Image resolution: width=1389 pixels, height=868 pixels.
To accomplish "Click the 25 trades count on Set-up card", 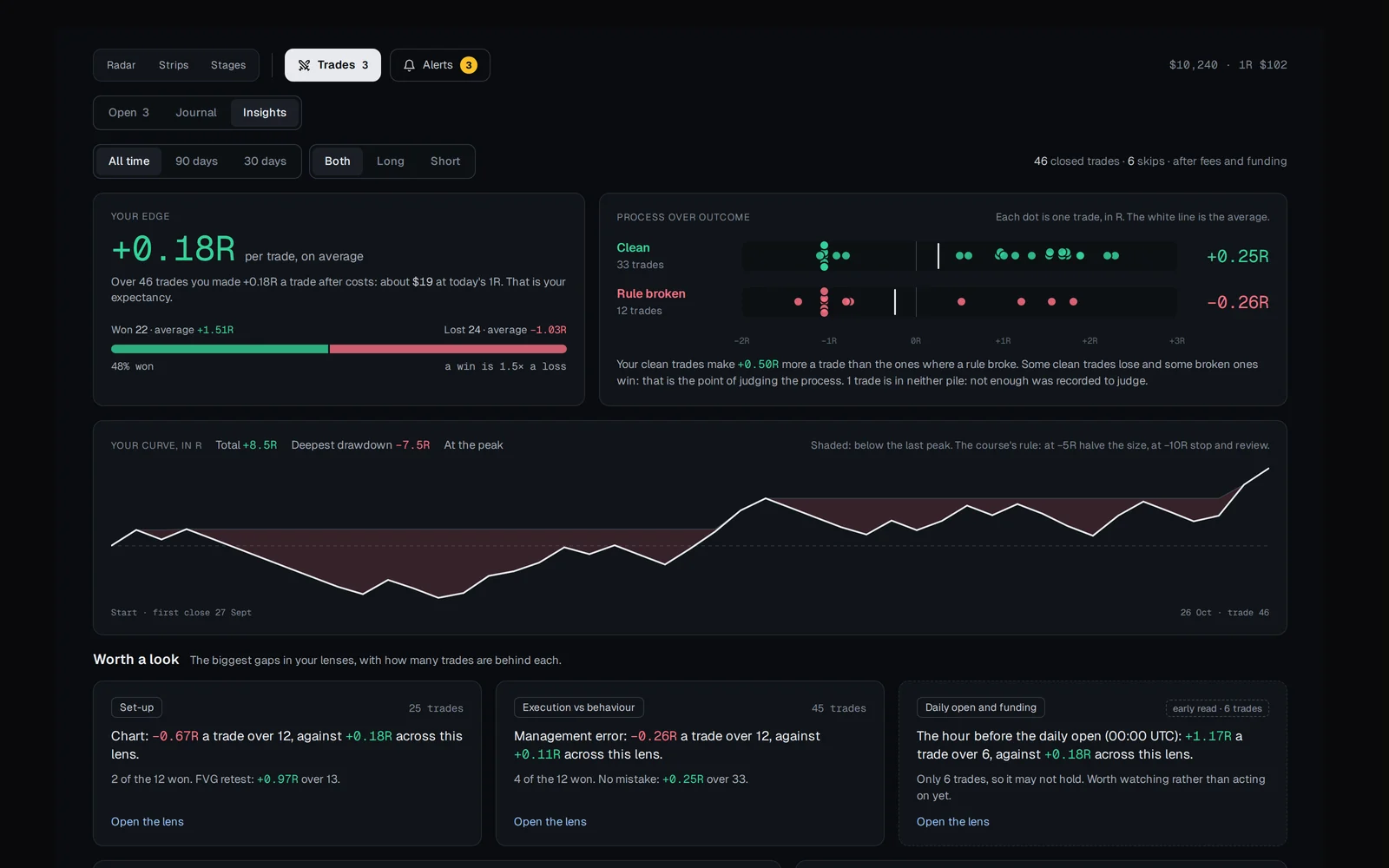I will (436, 708).
